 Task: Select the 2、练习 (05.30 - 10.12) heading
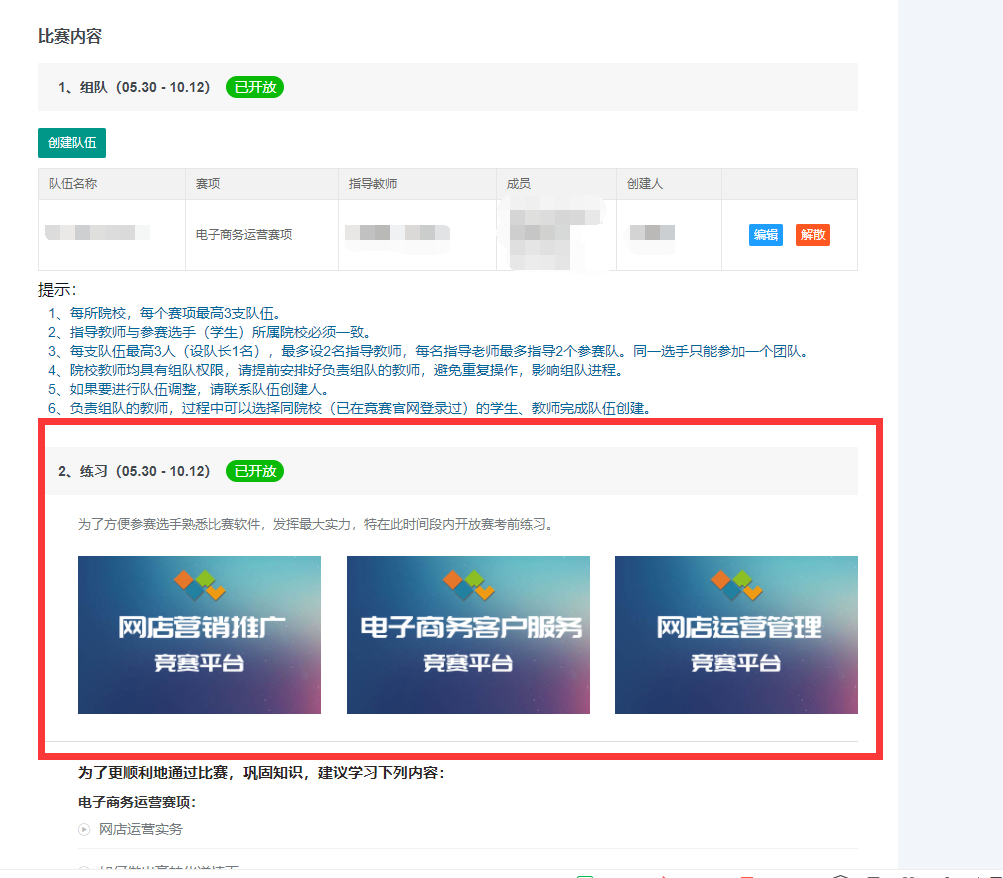click(134, 471)
